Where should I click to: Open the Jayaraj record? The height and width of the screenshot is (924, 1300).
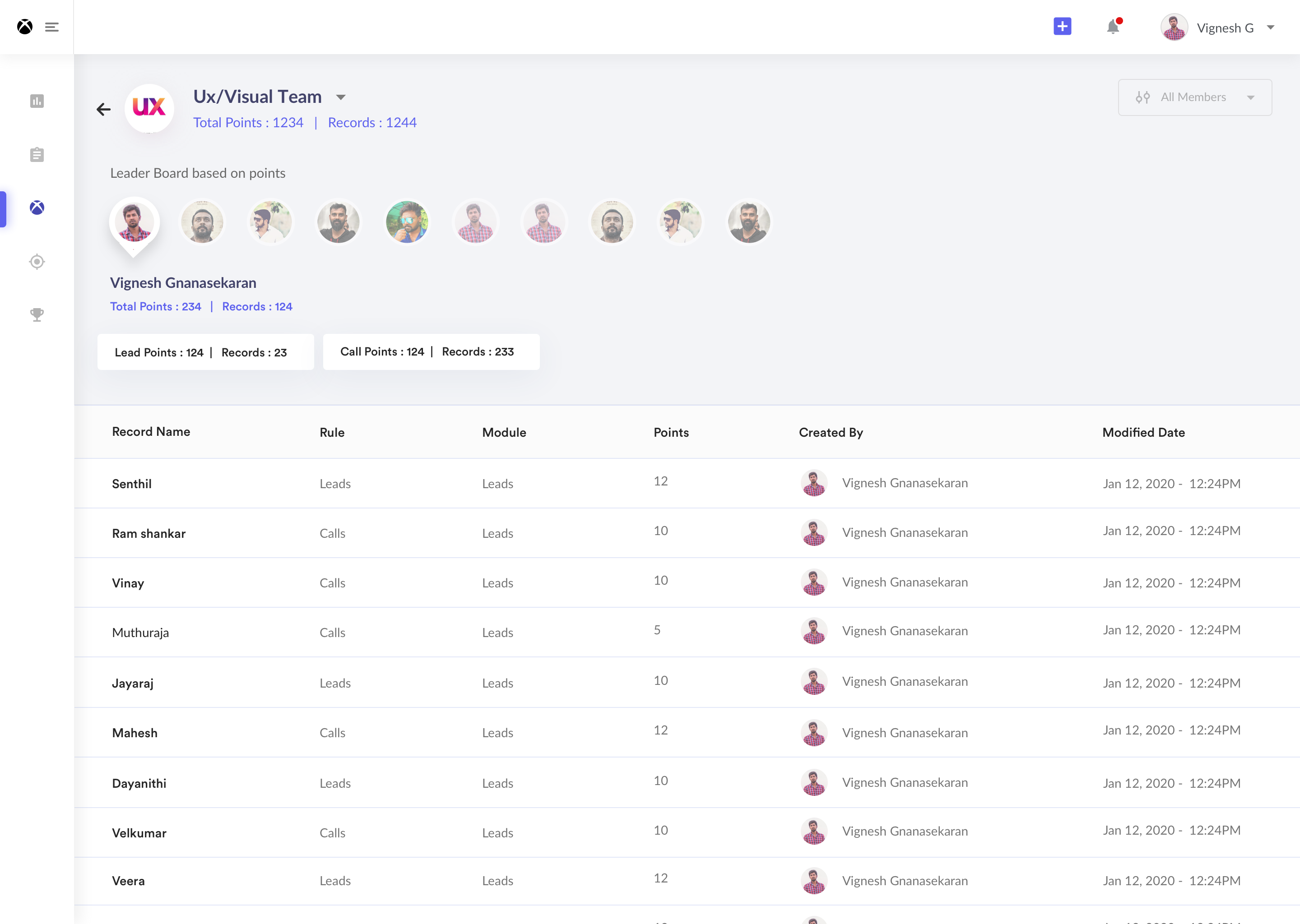(133, 684)
